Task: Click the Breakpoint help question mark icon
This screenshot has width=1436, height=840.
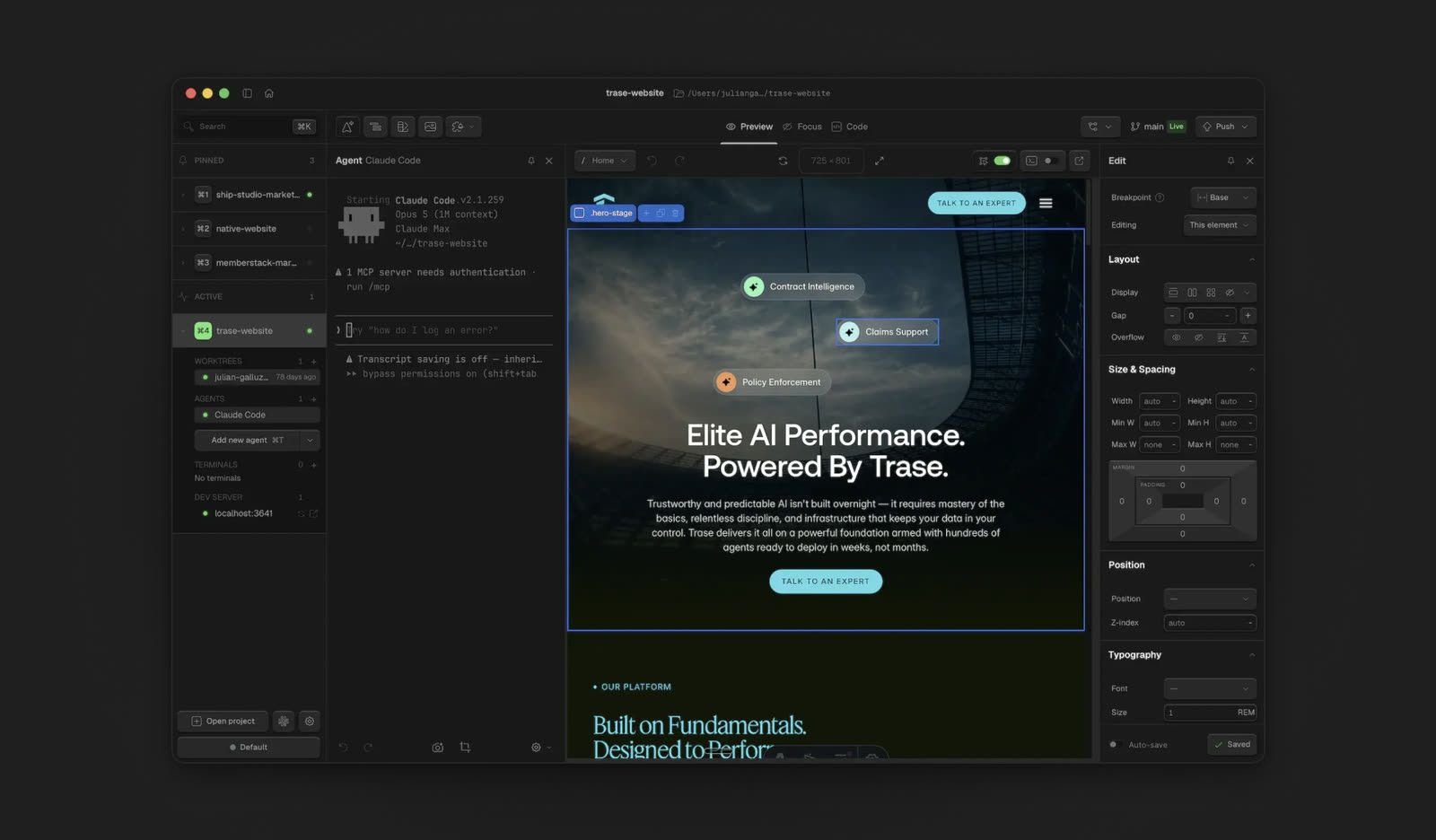Action: pos(1160,197)
